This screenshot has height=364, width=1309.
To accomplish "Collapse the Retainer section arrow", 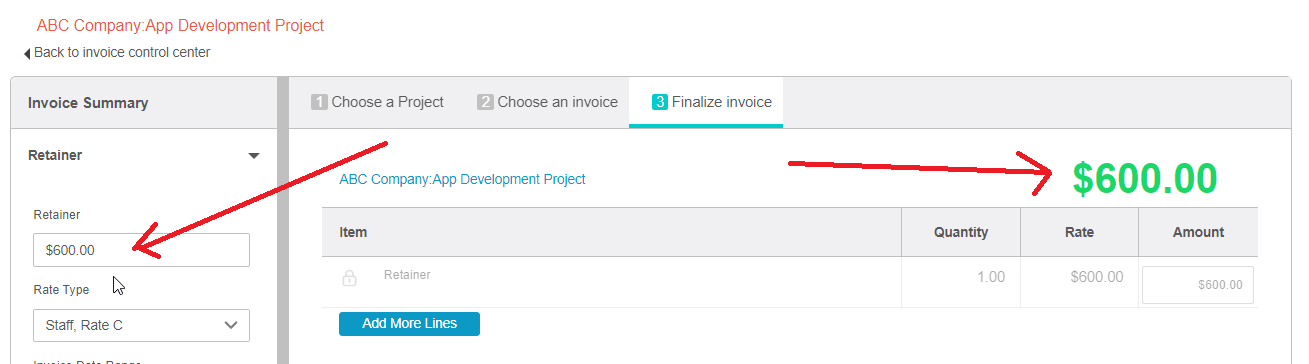I will [254, 156].
